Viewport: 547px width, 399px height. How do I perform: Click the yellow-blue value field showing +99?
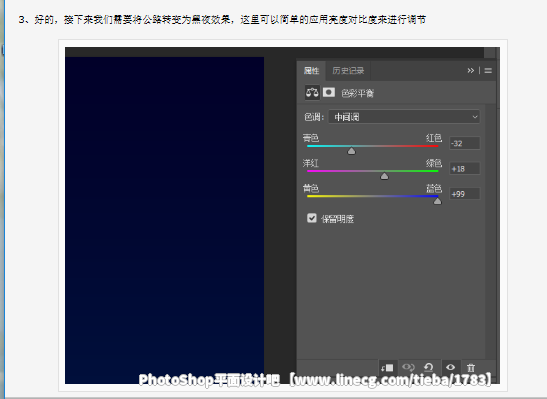(464, 194)
